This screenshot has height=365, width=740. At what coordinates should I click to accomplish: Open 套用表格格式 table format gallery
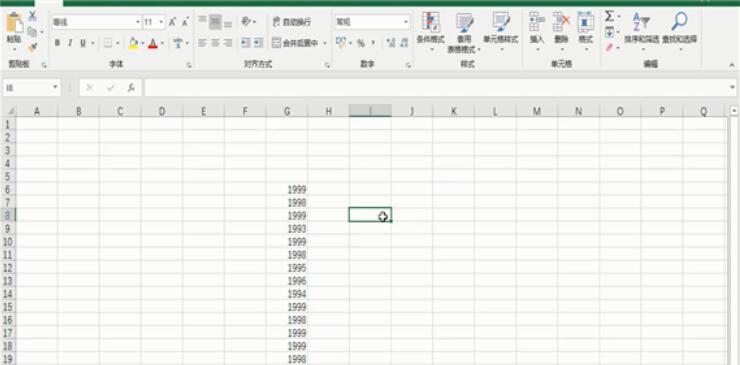tap(464, 32)
